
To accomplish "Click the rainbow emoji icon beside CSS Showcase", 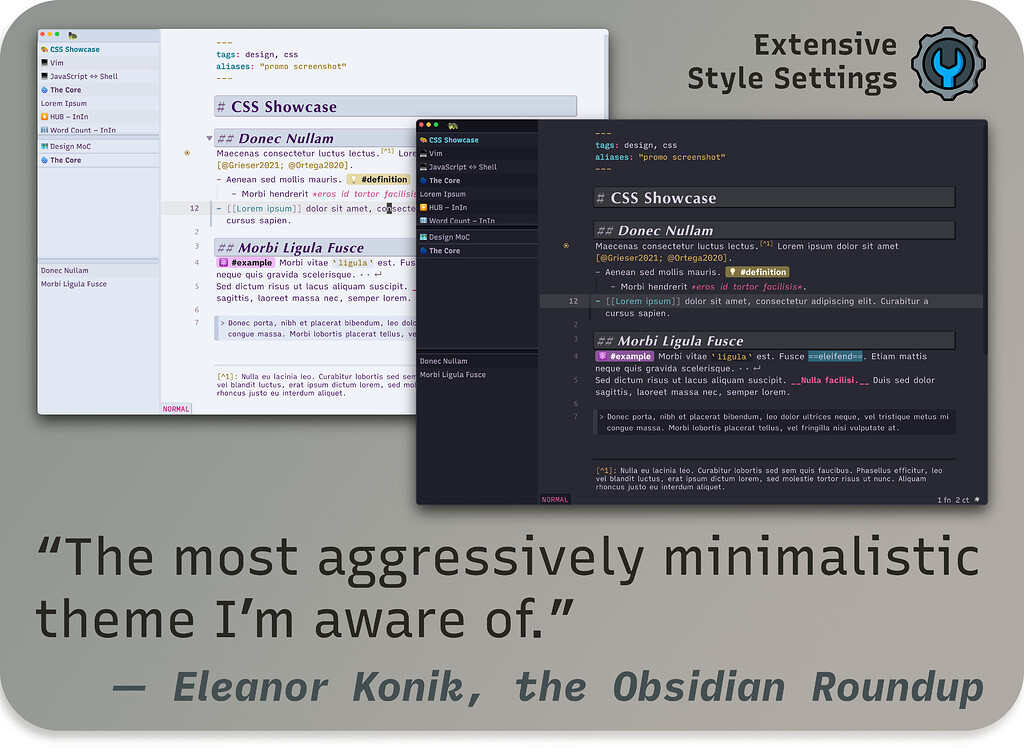I will pyautogui.click(x=45, y=49).
